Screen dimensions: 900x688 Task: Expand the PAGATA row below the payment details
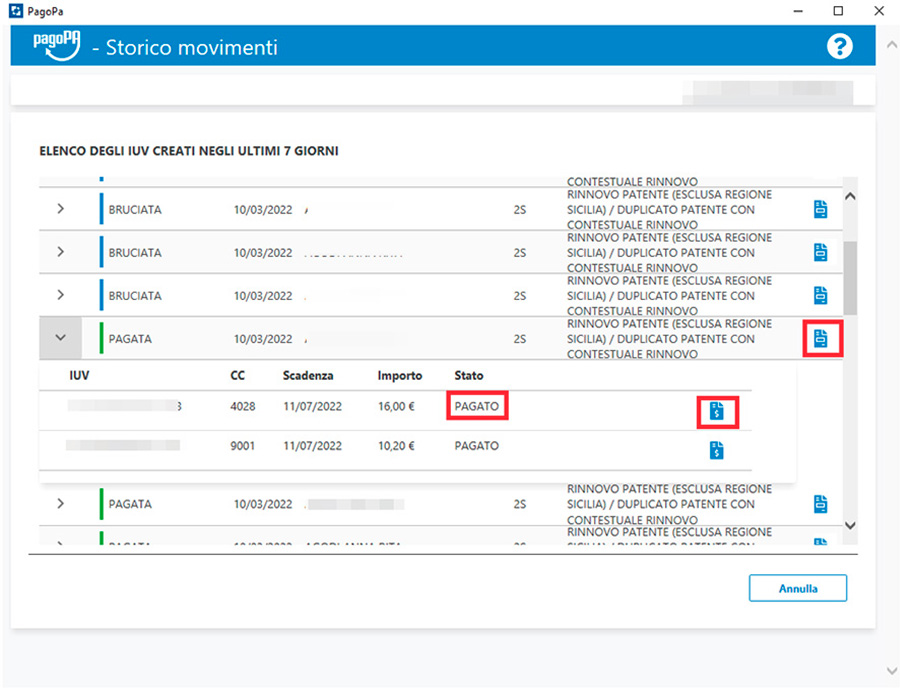coord(60,504)
